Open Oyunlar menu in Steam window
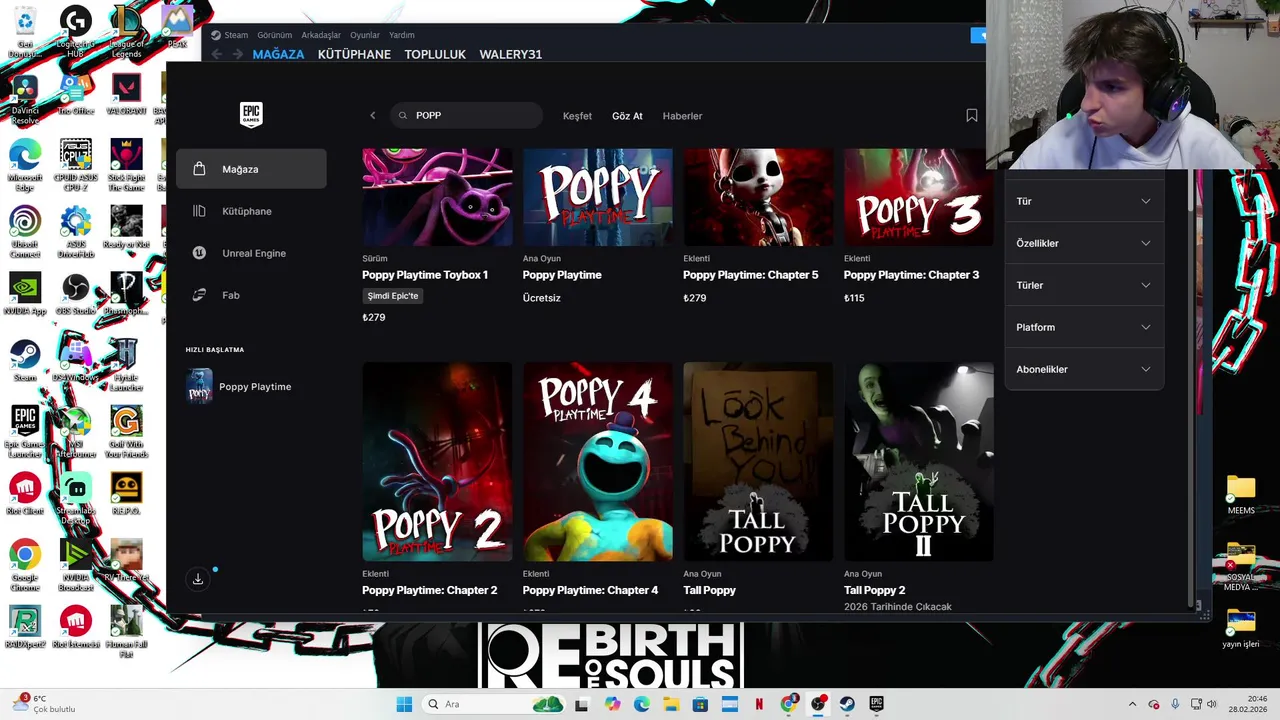1280x720 pixels. [365, 35]
